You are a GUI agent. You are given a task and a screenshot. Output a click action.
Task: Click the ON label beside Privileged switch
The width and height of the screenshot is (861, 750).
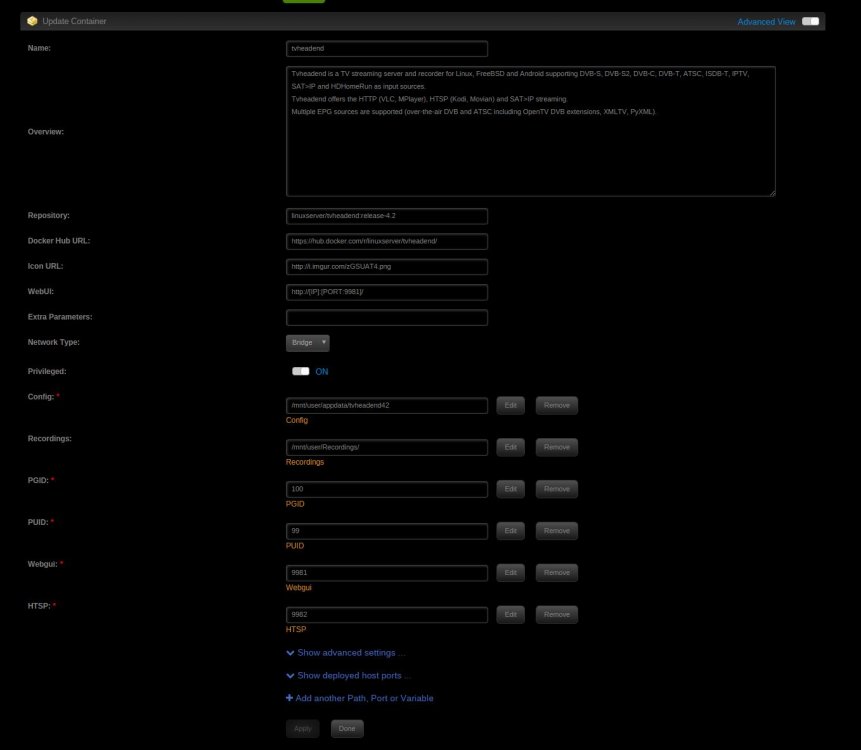pyautogui.click(x=322, y=372)
